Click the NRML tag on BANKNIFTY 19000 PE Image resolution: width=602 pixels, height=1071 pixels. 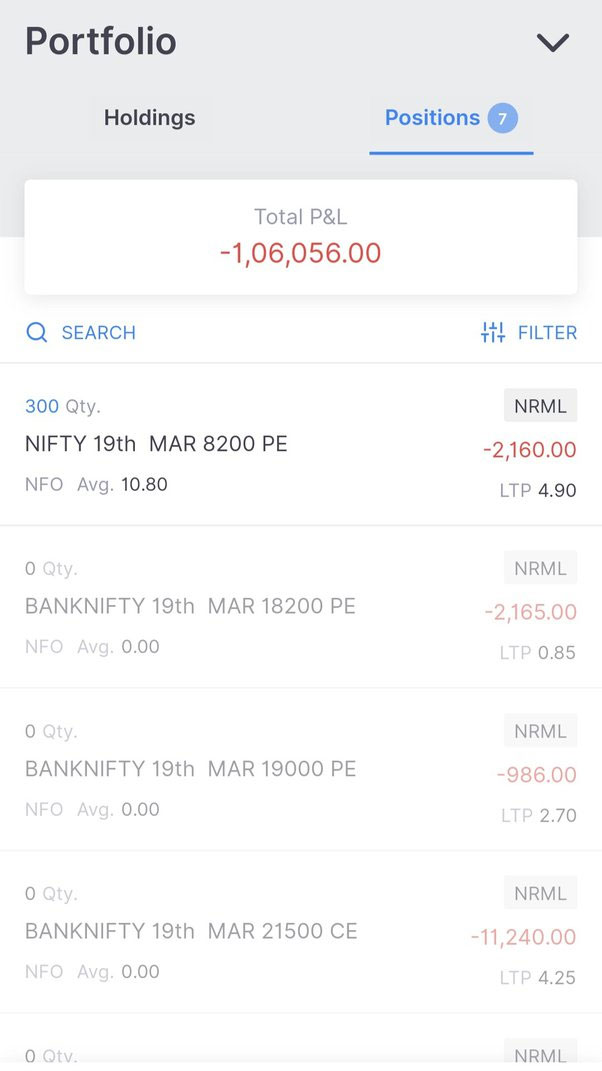point(540,730)
